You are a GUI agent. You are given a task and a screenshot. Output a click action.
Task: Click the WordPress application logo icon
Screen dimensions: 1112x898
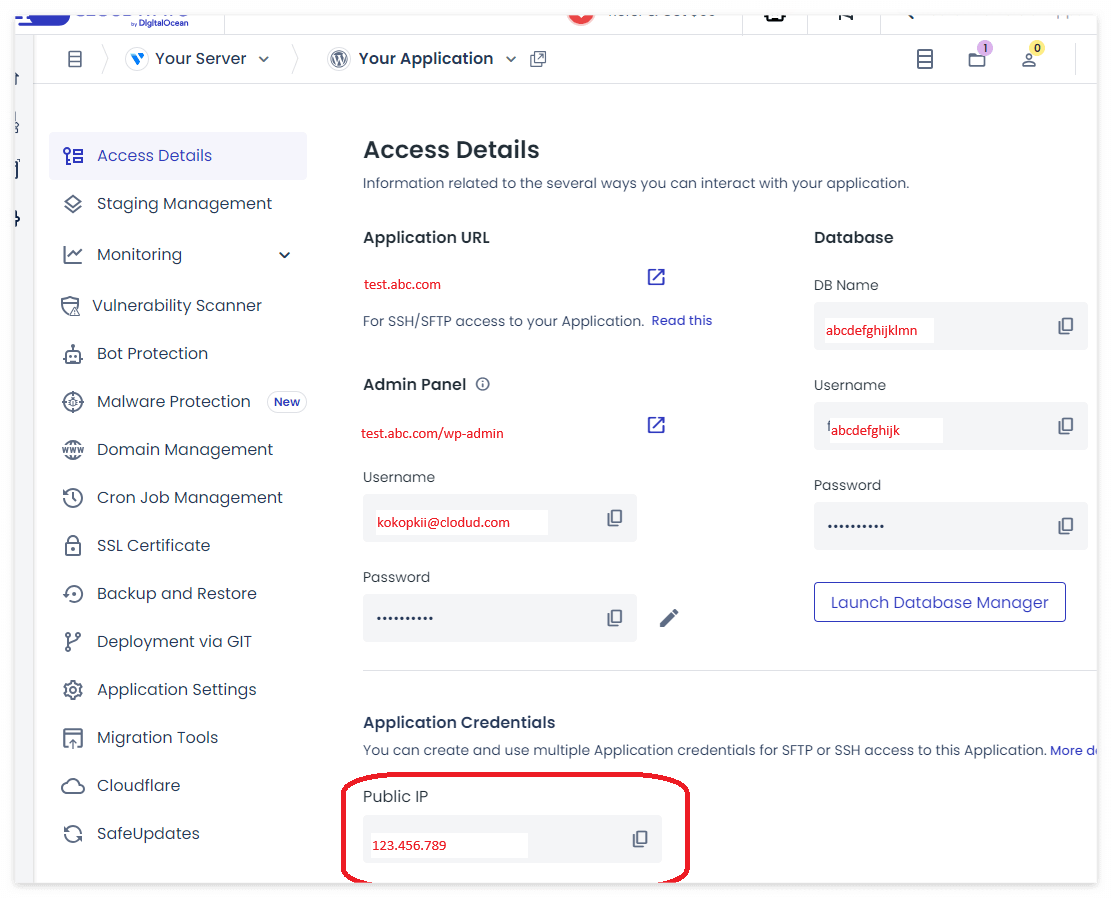[x=339, y=59]
